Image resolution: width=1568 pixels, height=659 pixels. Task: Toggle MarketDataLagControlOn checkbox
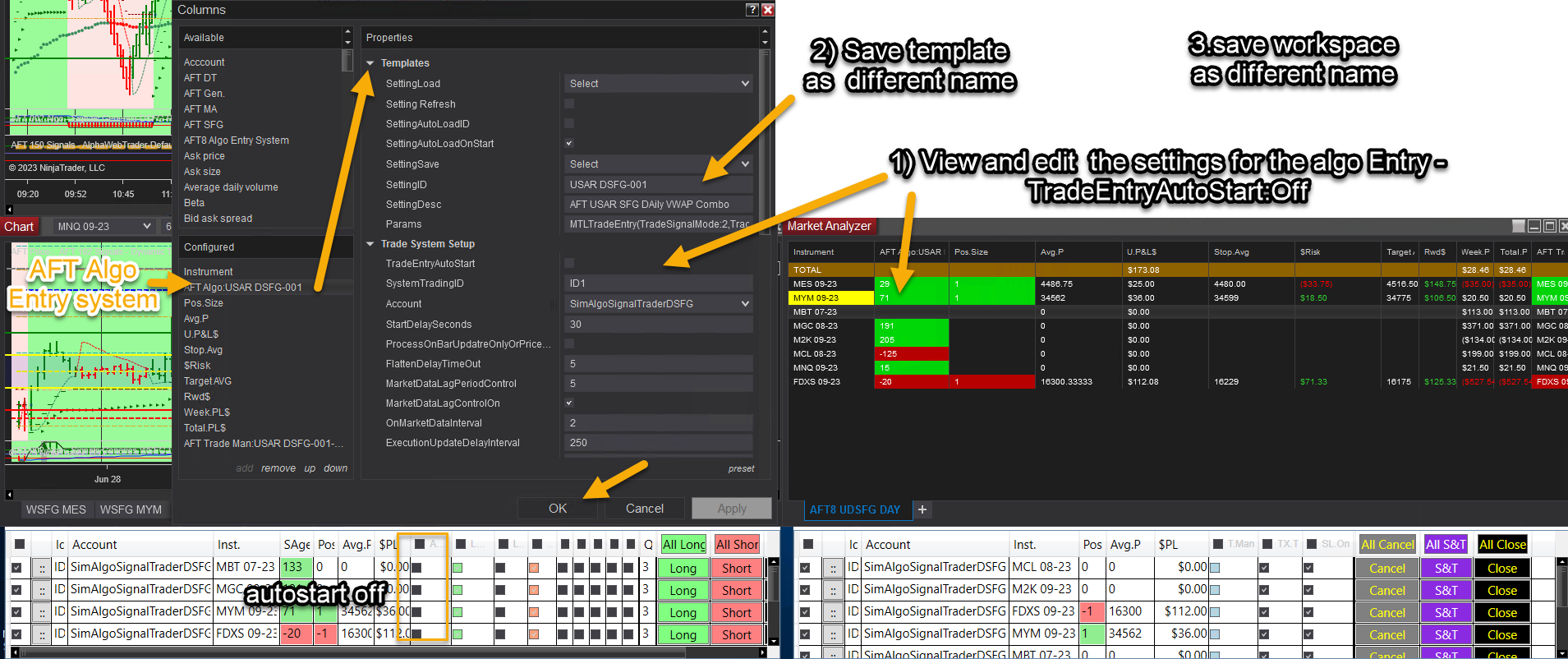tap(569, 403)
